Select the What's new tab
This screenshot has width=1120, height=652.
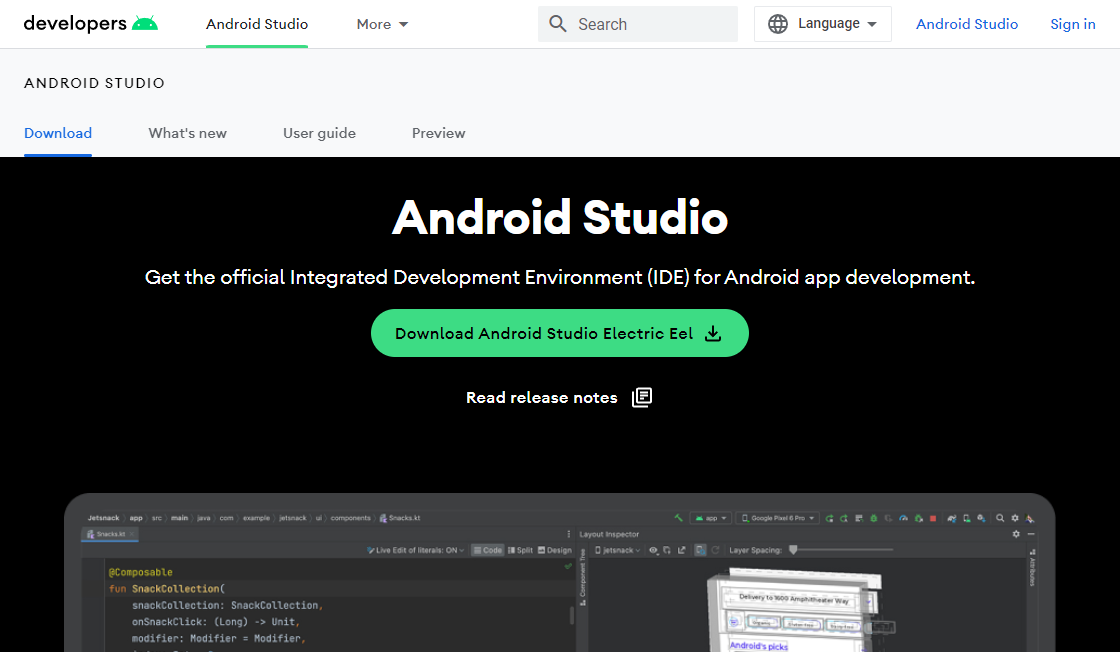click(x=187, y=133)
